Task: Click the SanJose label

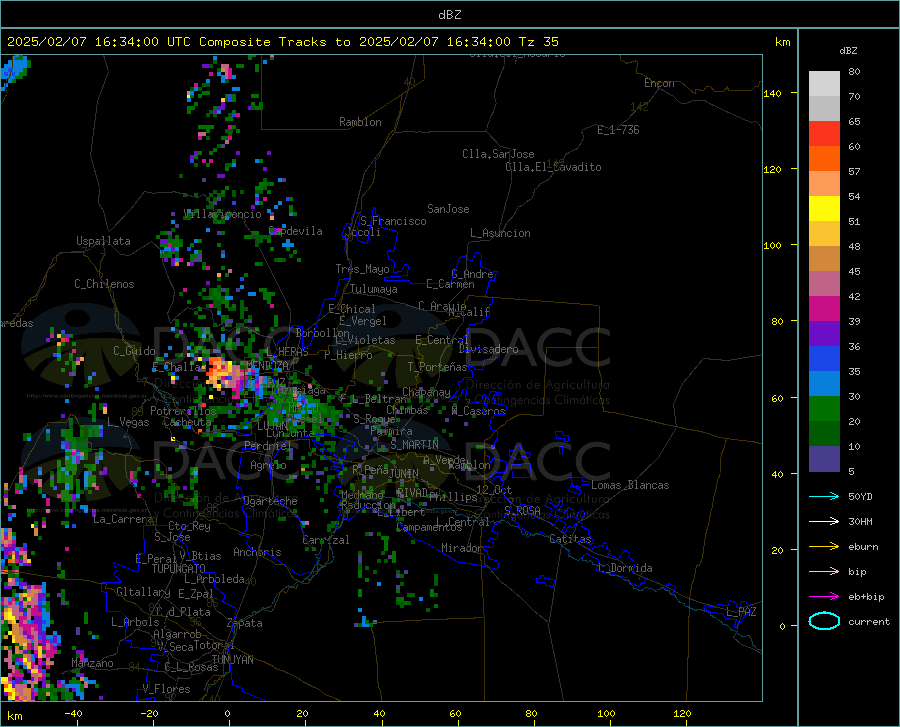Action: tap(448, 209)
